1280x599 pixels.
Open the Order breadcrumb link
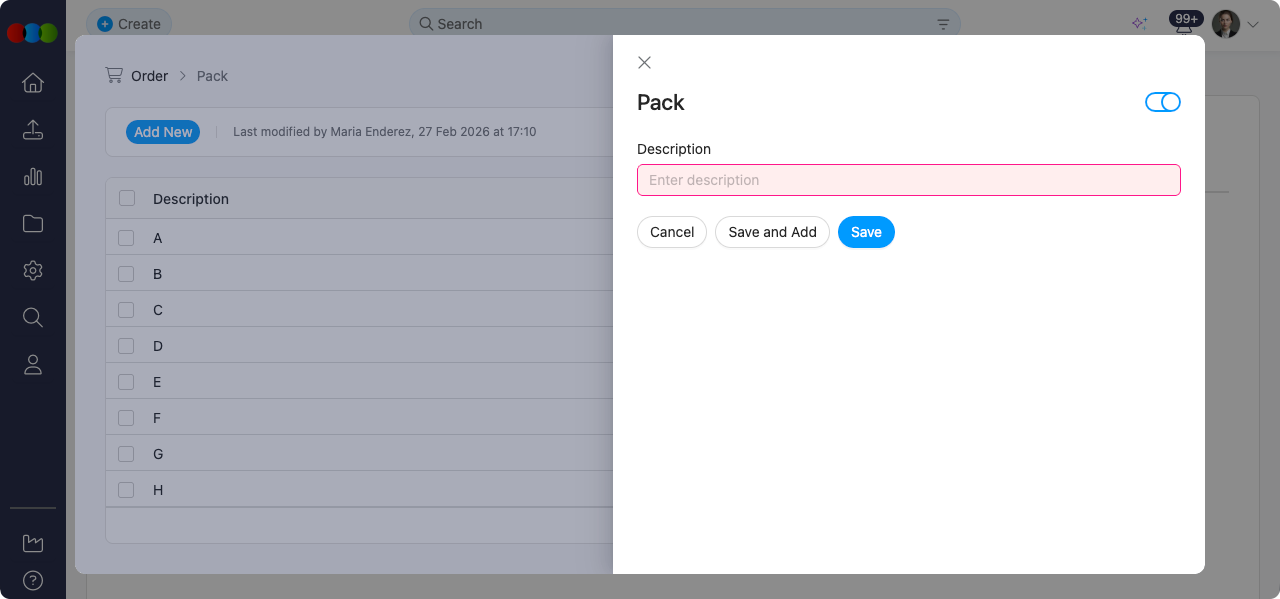(x=150, y=75)
